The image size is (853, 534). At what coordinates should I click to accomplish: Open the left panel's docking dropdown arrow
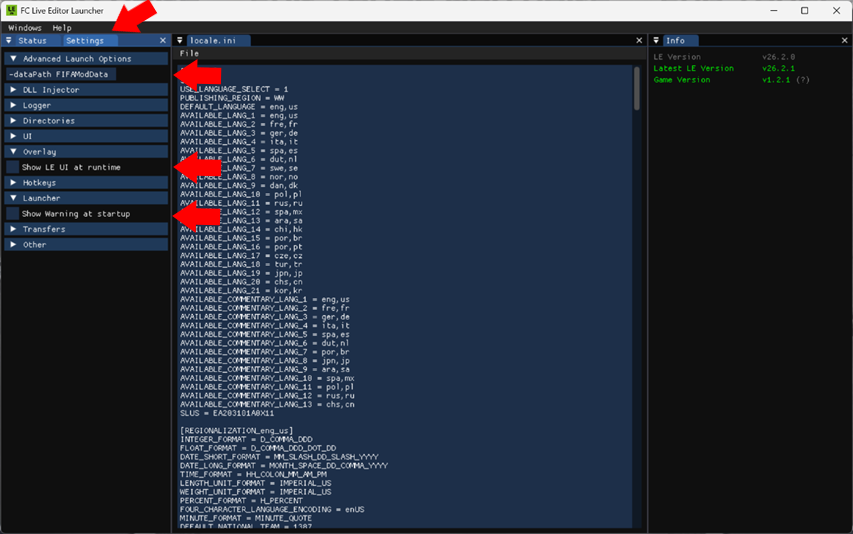pyautogui.click(x=9, y=41)
